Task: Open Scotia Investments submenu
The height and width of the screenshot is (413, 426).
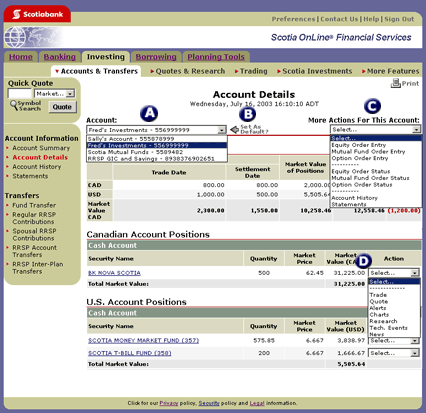Action: pos(314,71)
